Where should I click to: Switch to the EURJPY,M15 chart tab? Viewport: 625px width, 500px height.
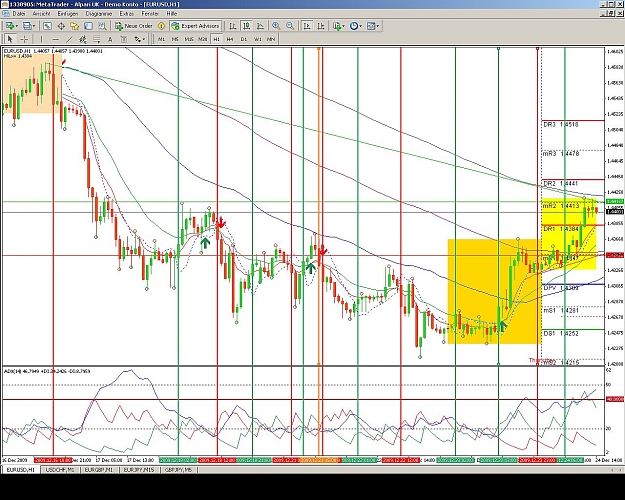[139, 470]
